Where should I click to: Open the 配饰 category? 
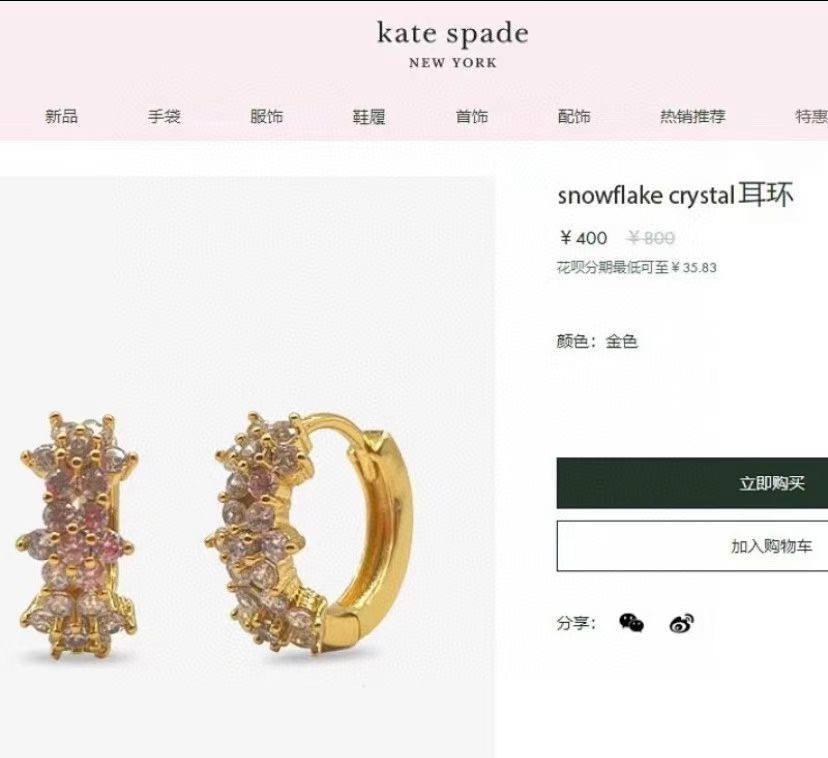pyautogui.click(x=574, y=116)
